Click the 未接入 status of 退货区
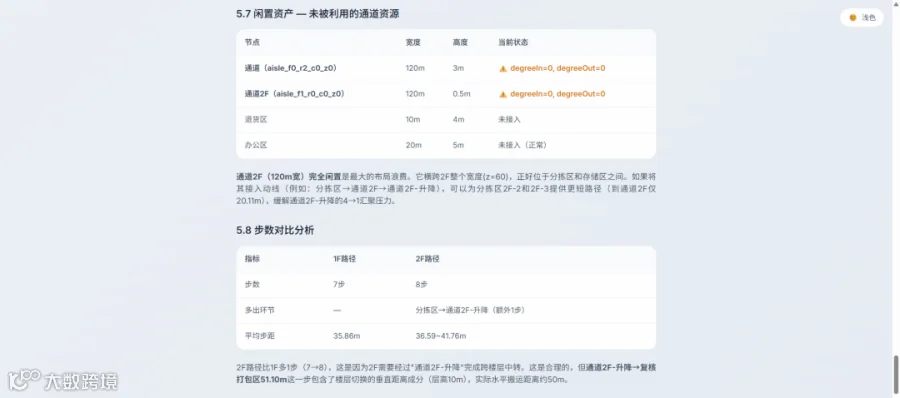Screen dimensions: 900x398 coord(509,119)
